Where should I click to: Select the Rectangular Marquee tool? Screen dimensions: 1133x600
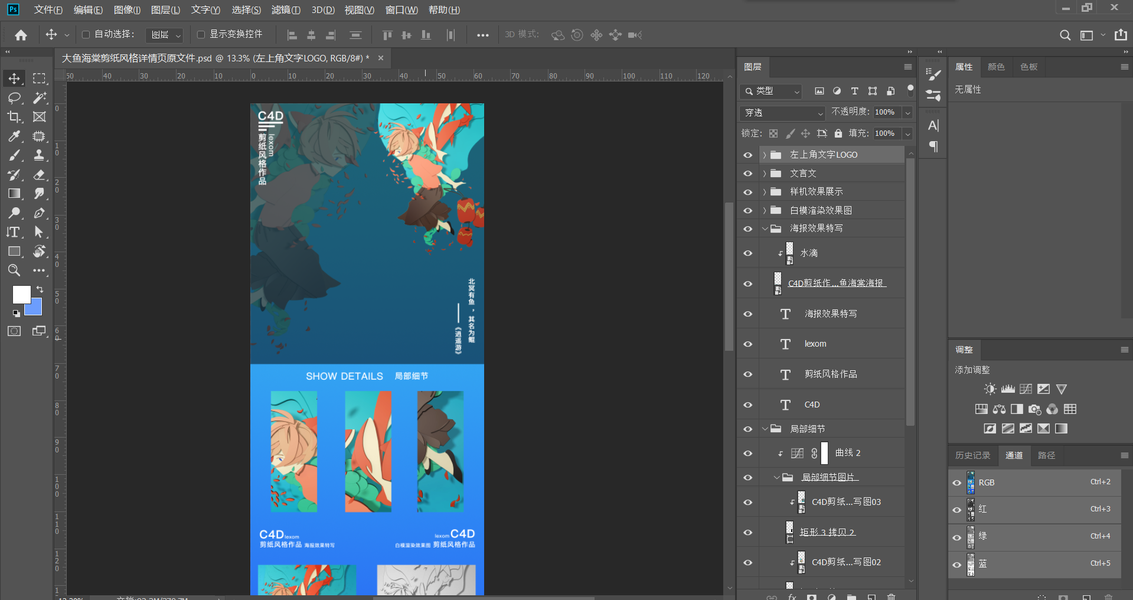39,78
